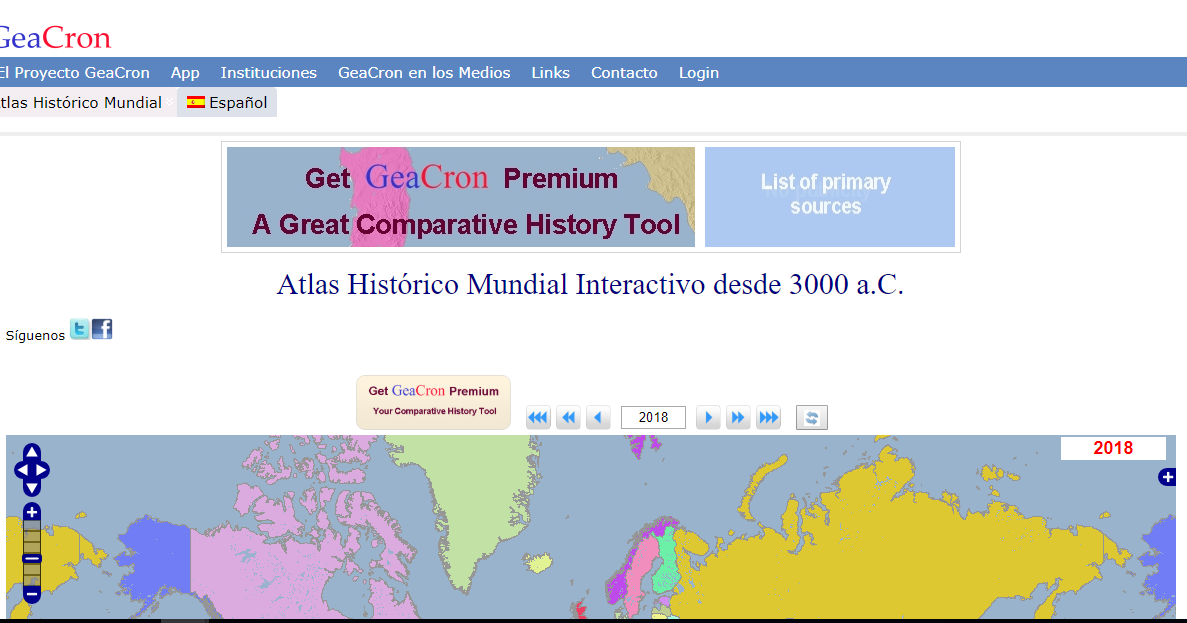Click the double-arrow decade back control
This screenshot has height=623, width=1187.
click(568, 417)
